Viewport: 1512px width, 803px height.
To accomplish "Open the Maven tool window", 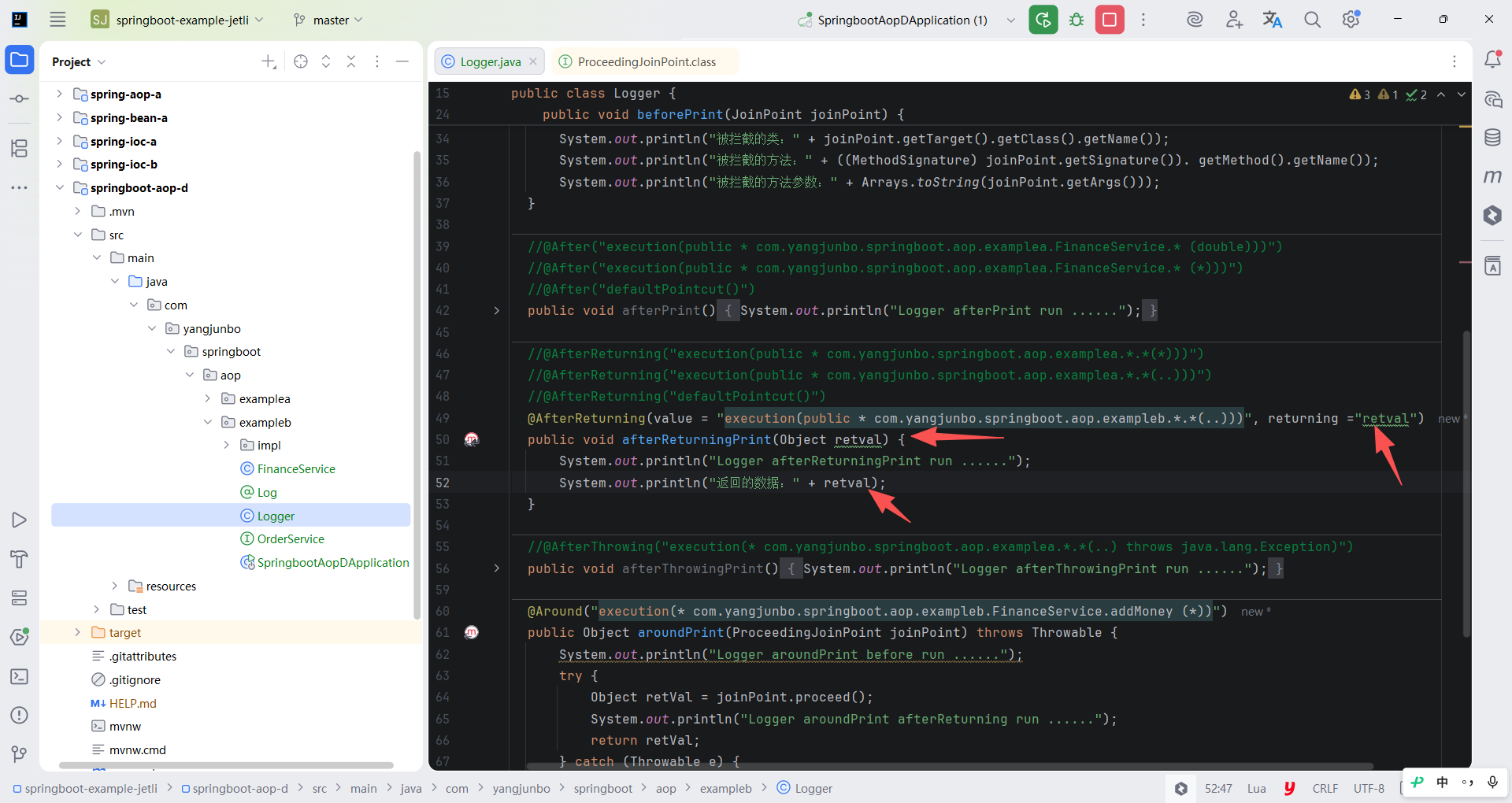I will 1492,176.
